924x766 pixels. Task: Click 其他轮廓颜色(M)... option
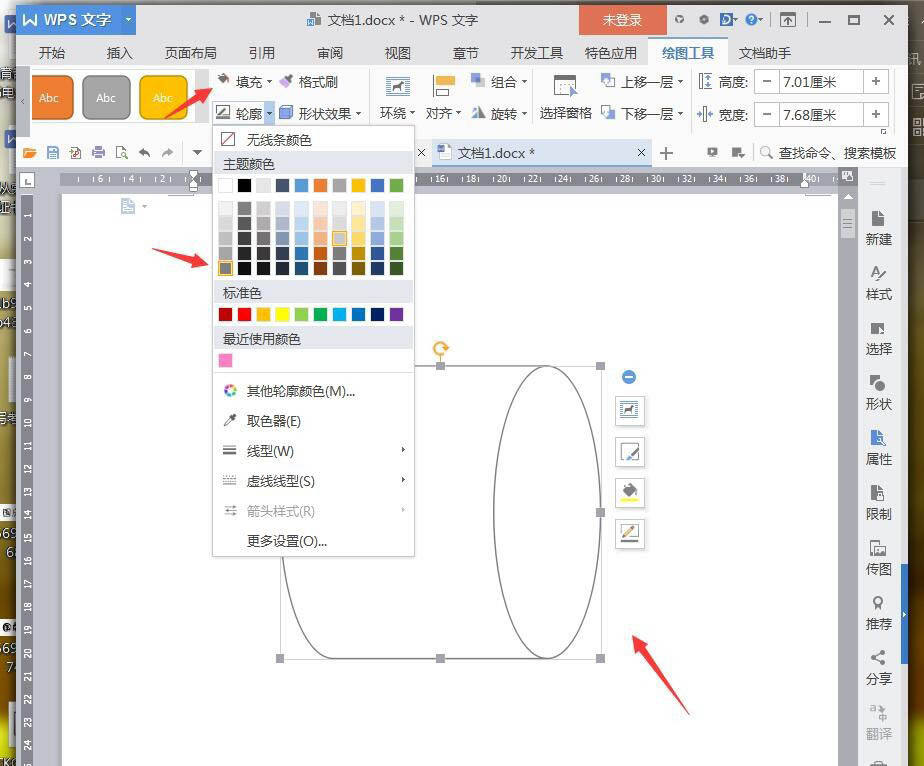tap(313, 391)
